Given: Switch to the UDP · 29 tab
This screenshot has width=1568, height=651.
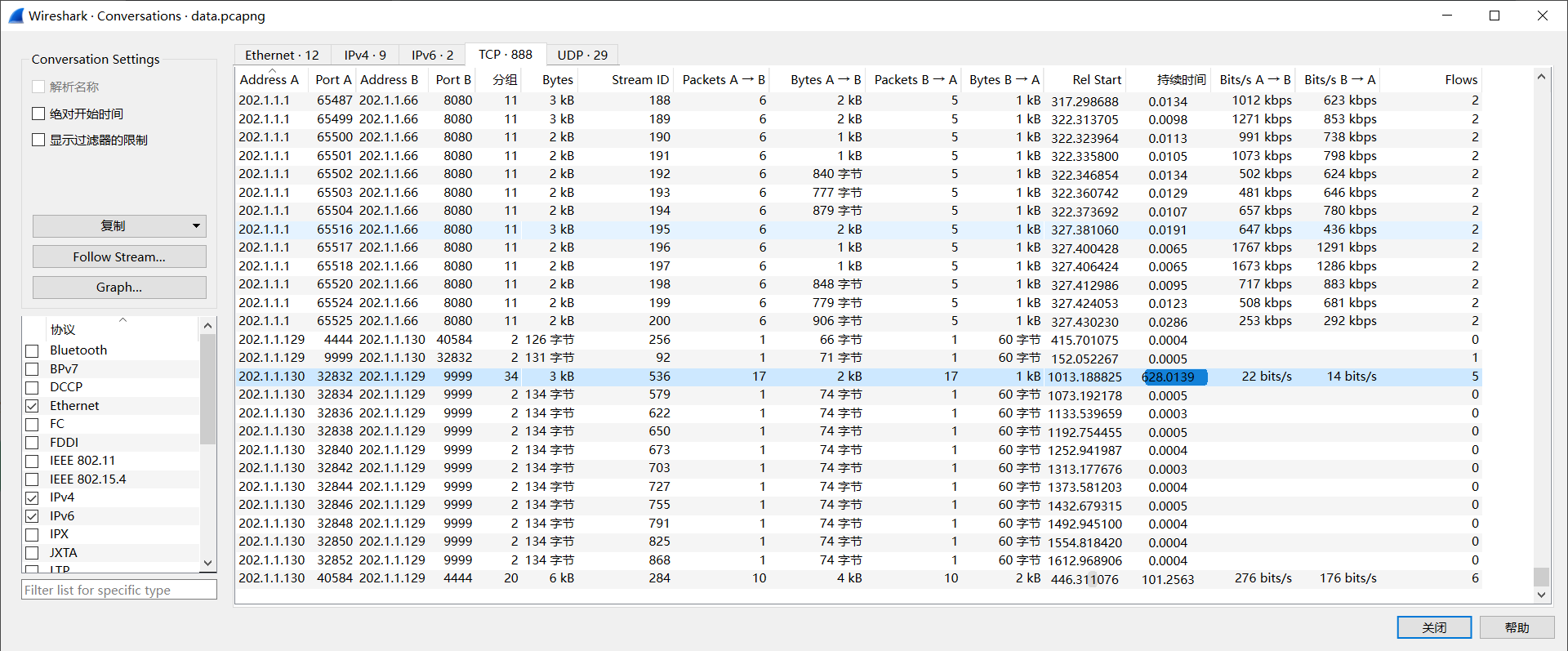Looking at the screenshot, I should (x=582, y=55).
